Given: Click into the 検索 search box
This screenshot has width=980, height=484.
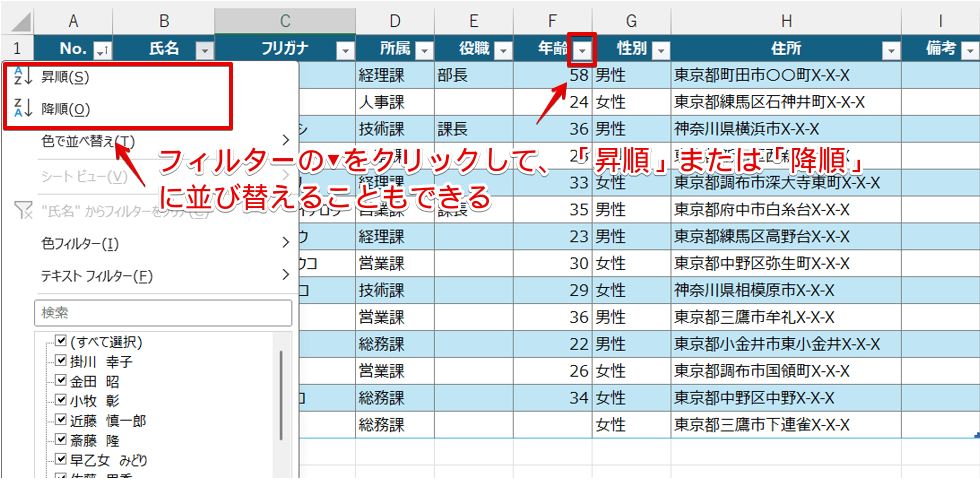Looking at the screenshot, I should [x=162, y=313].
